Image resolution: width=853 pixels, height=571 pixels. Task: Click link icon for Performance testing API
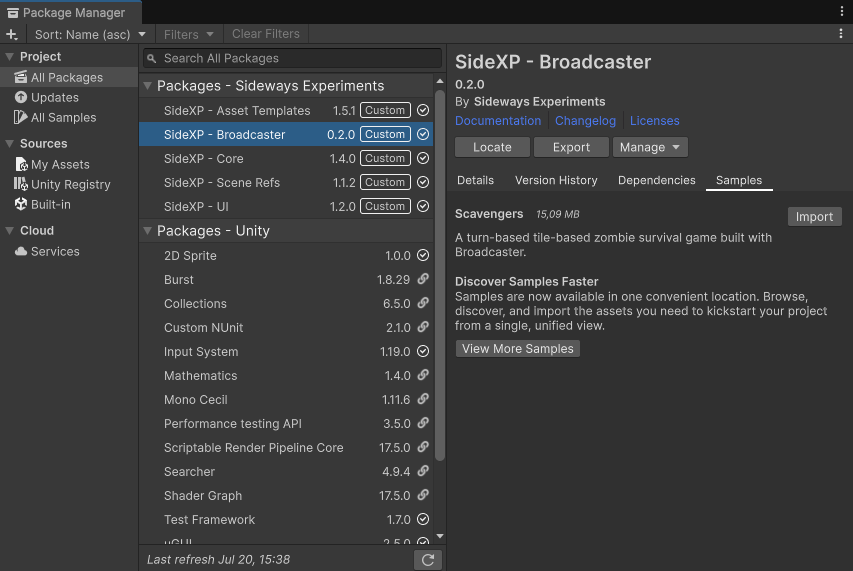(x=423, y=423)
